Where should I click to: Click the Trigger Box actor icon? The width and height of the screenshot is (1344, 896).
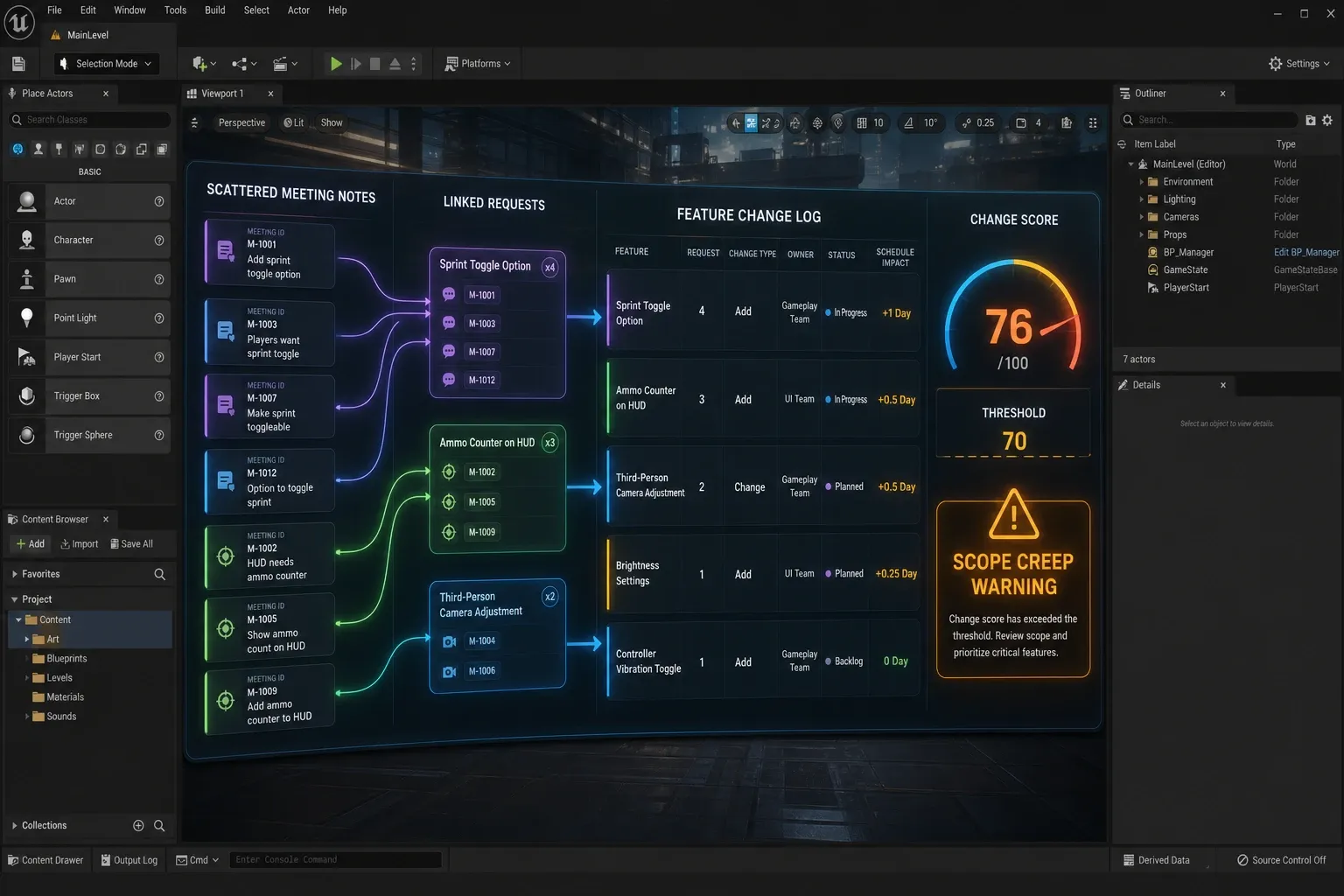27,396
